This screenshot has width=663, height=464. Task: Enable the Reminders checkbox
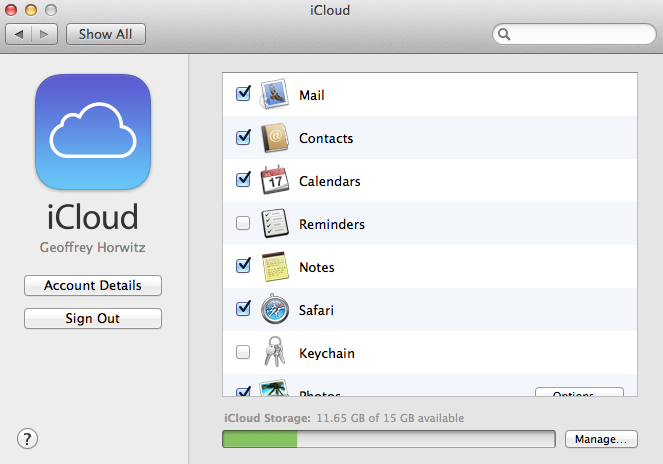pyautogui.click(x=243, y=223)
